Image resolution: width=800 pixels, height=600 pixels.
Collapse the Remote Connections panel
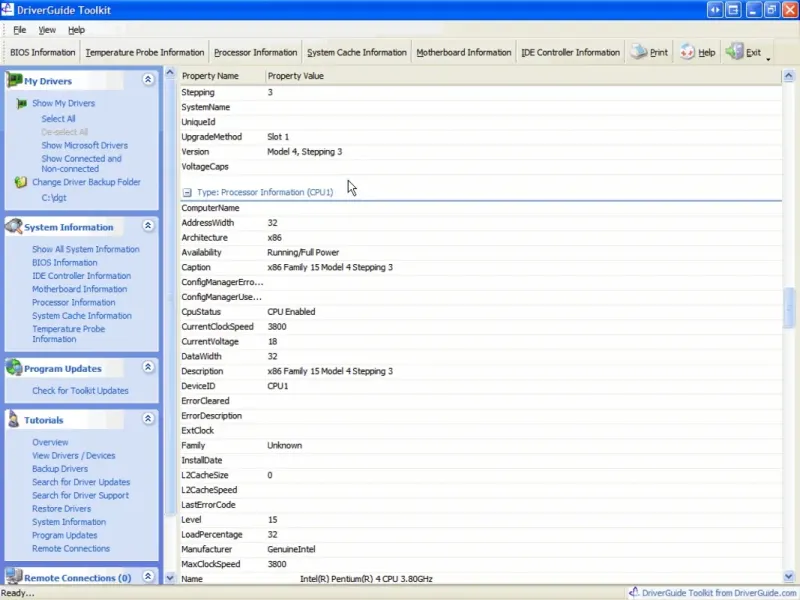click(x=148, y=577)
